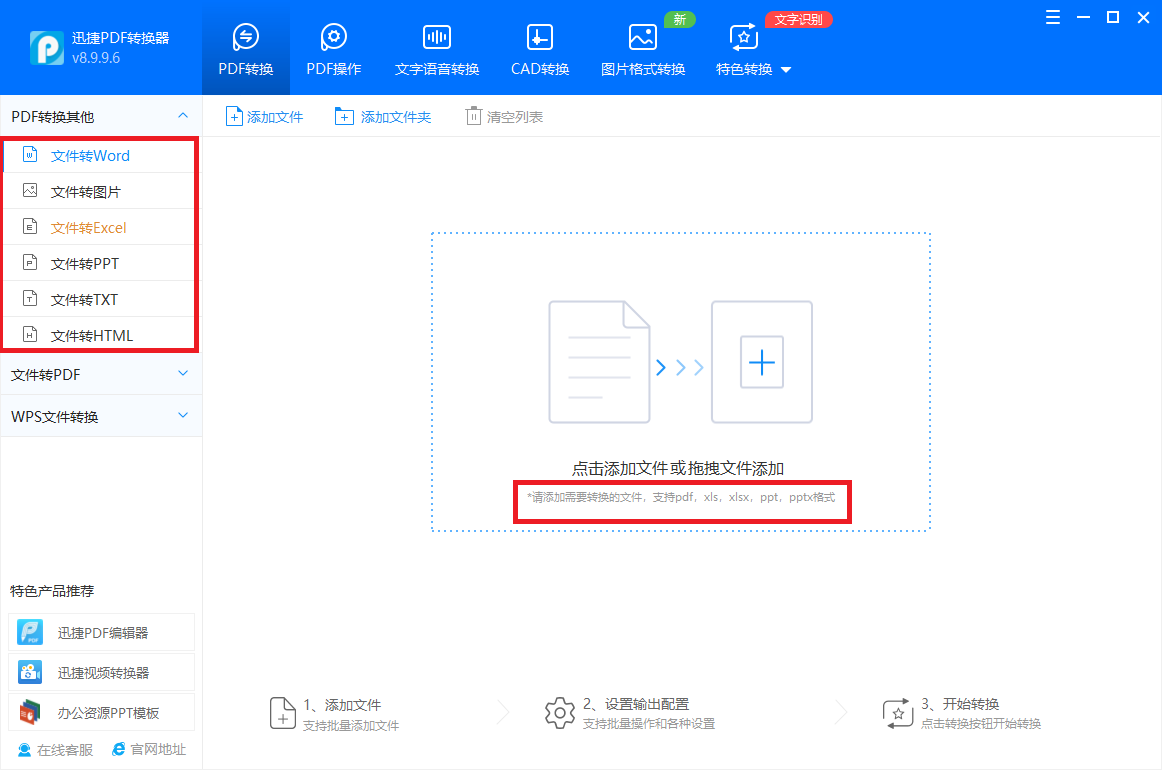Expand the WPS文件转换 section
Image resolution: width=1162 pixels, height=770 pixels.
coord(183,416)
